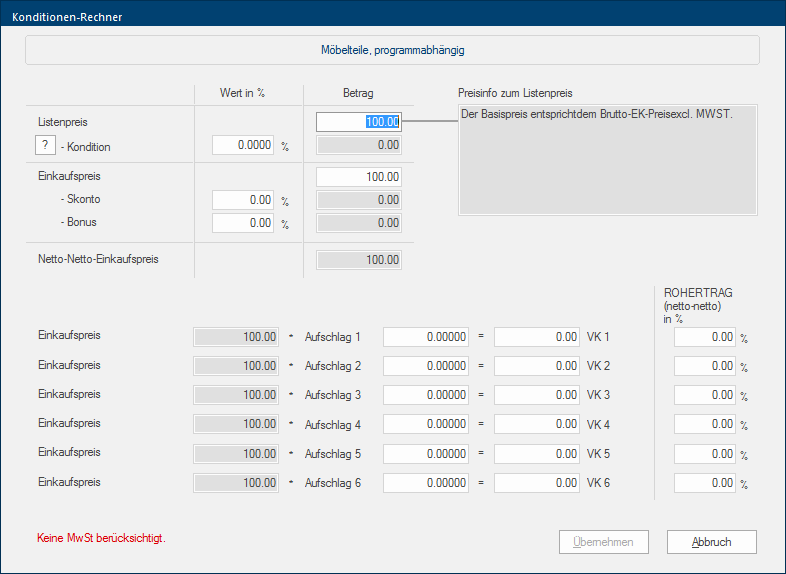Click the Aufschlag 5 factor field
This screenshot has width=786, height=574.
click(426, 454)
